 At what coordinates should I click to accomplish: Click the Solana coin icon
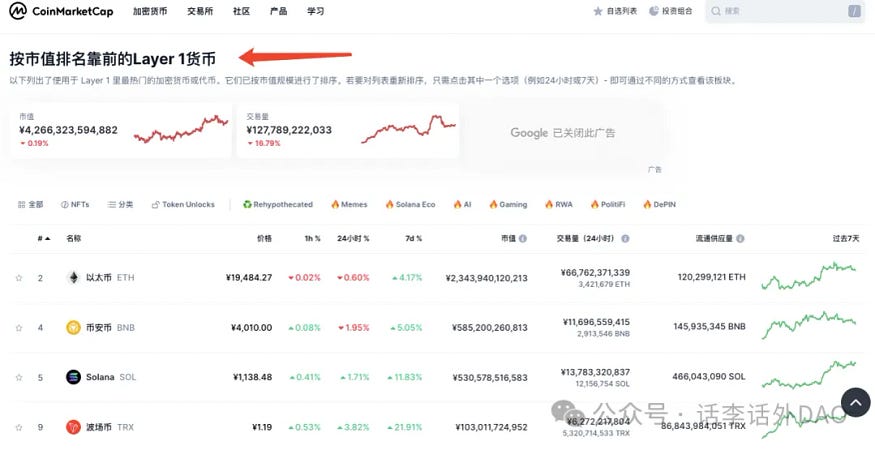(73, 377)
